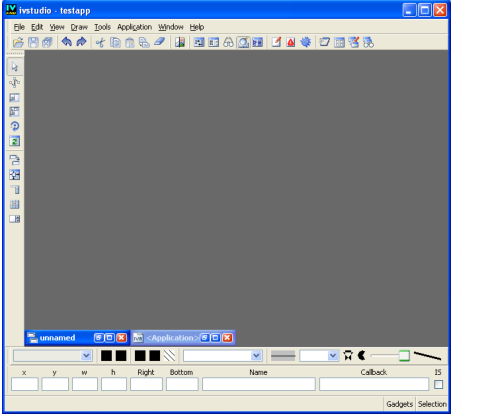Screen dimensions: 492x415
Task: Expand the empty layer combo box
Action: [53, 356]
